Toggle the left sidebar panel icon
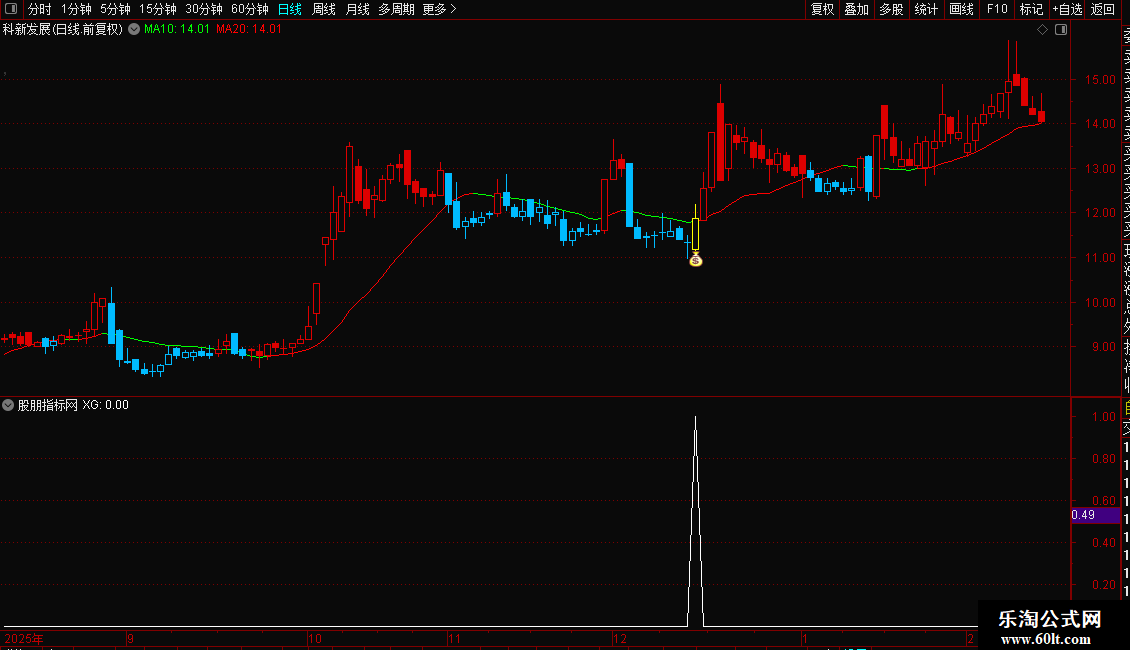The image size is (1130, 650). click(x=11, y=9)
